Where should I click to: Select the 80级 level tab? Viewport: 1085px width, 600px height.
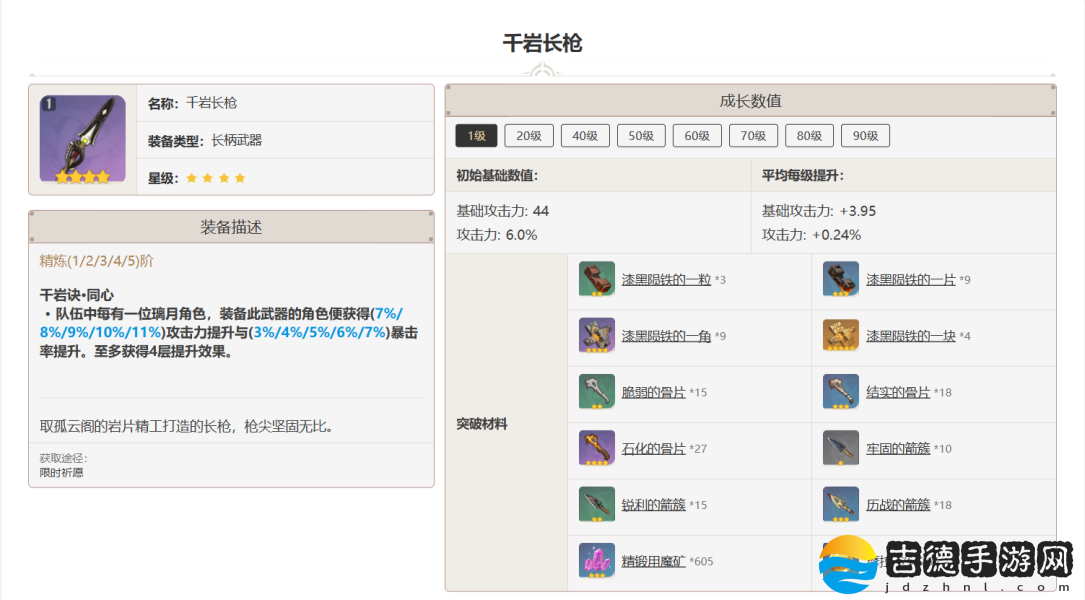click(x=809, y=136)
